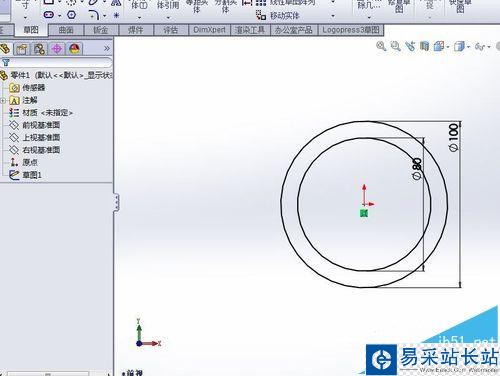This screenshot has height=376, width=500.
Task: Switch to the 钣金 sheet metal tab
Action: (101, 30)
